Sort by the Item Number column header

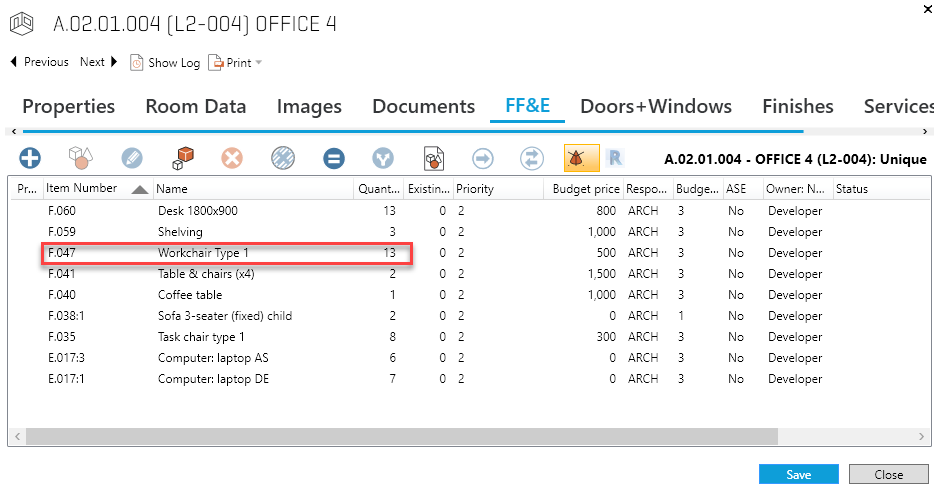pos(82,188)
